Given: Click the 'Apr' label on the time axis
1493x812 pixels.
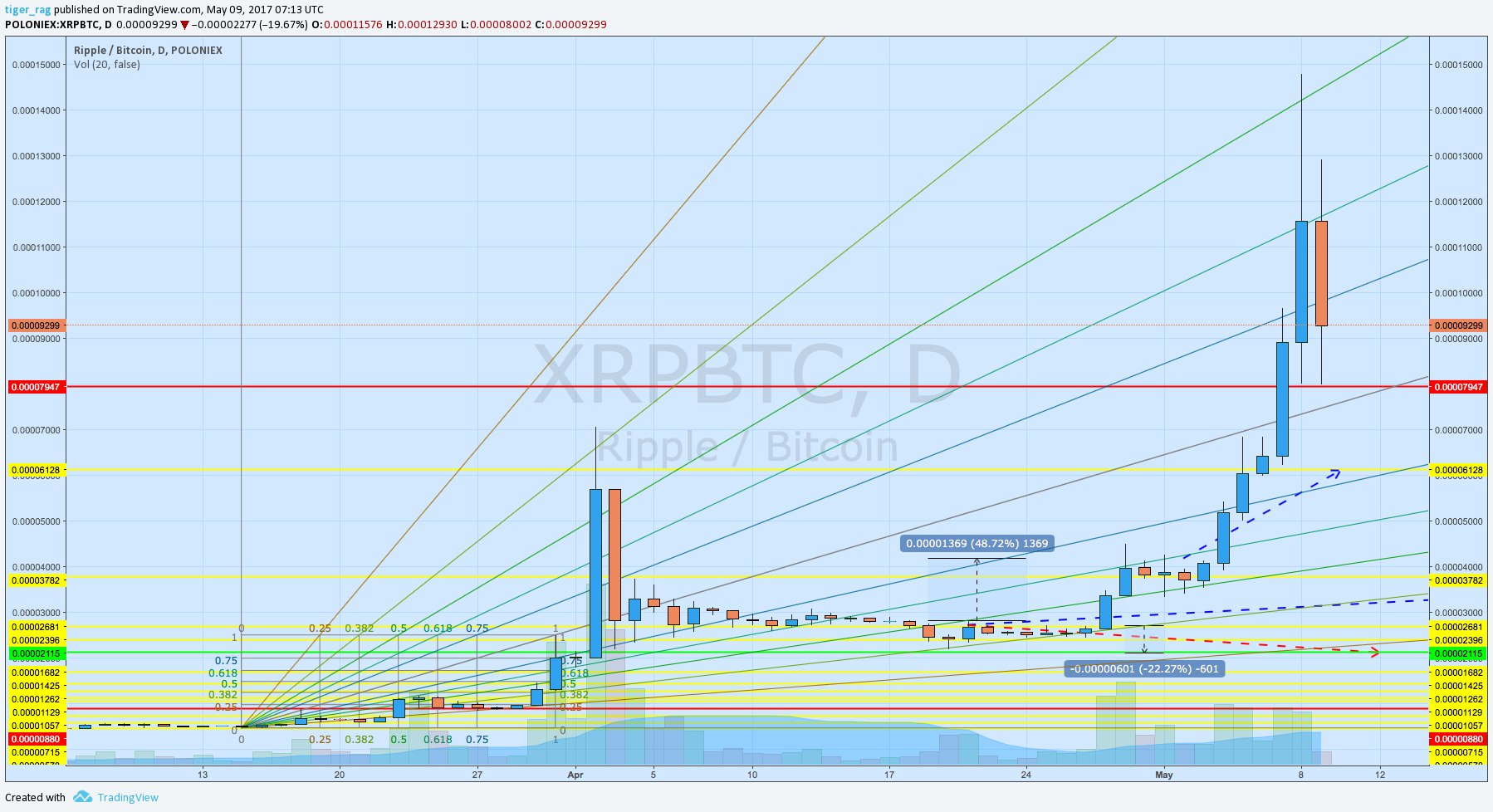Looking at the screenshot, I should [575, 775].
